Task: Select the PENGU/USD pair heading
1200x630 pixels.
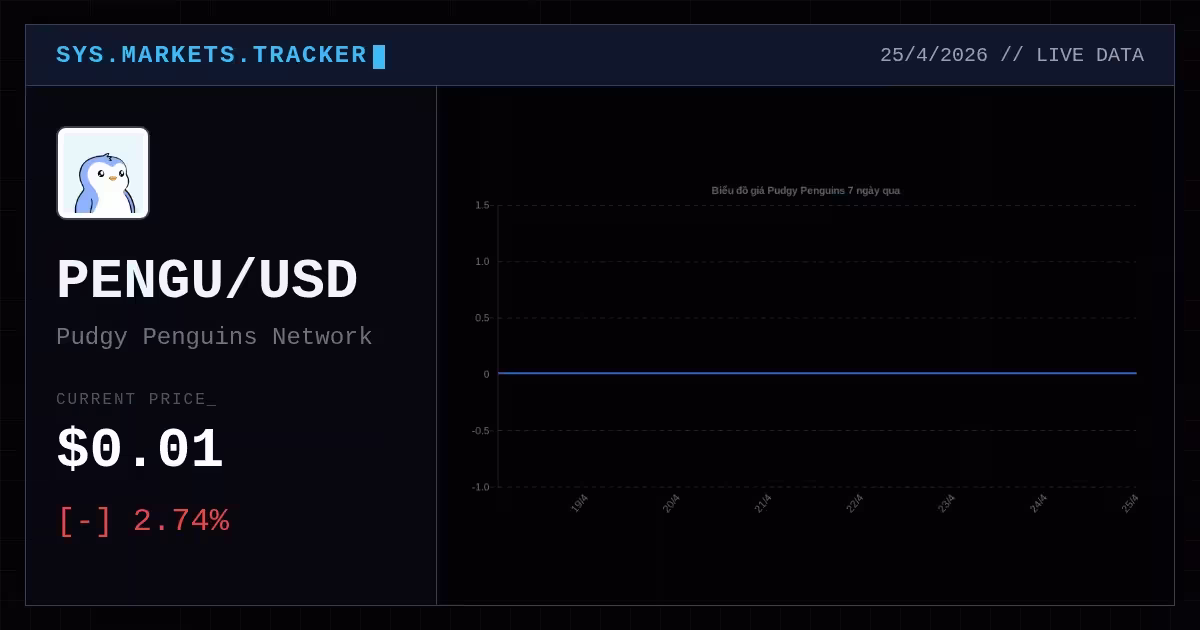Action: tap(207, 280)
